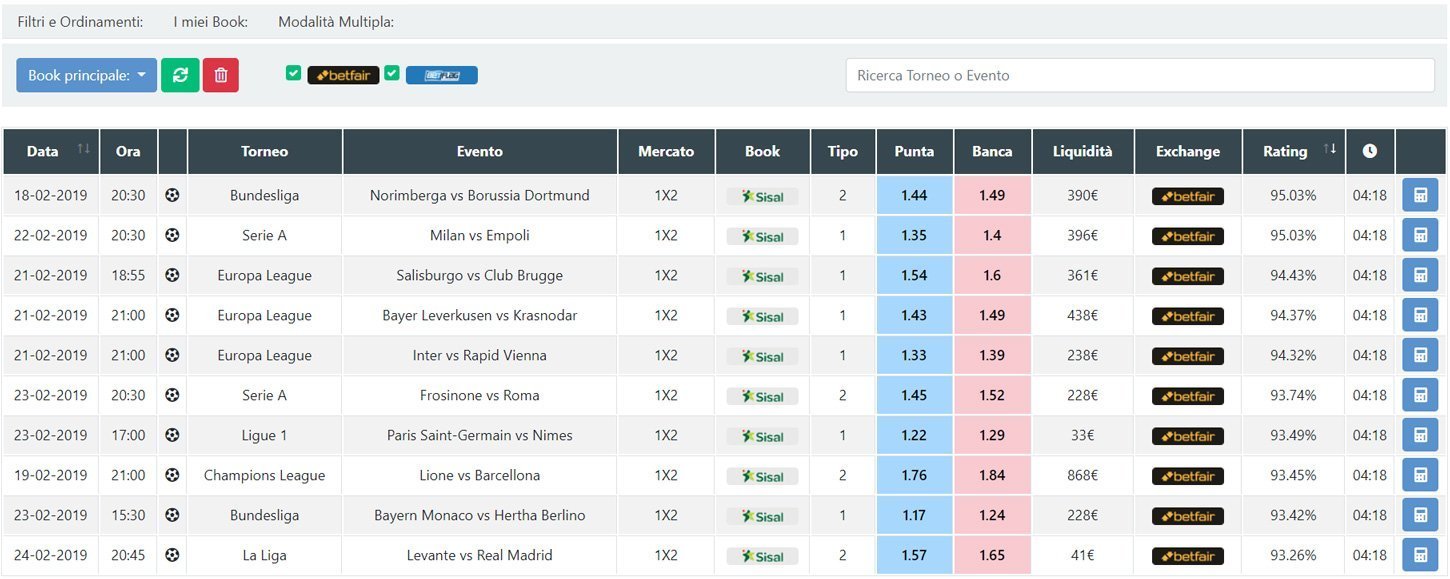Open calculator for Levante vs Real Madrid
1450x579 pixels.
click(1419, 555)
